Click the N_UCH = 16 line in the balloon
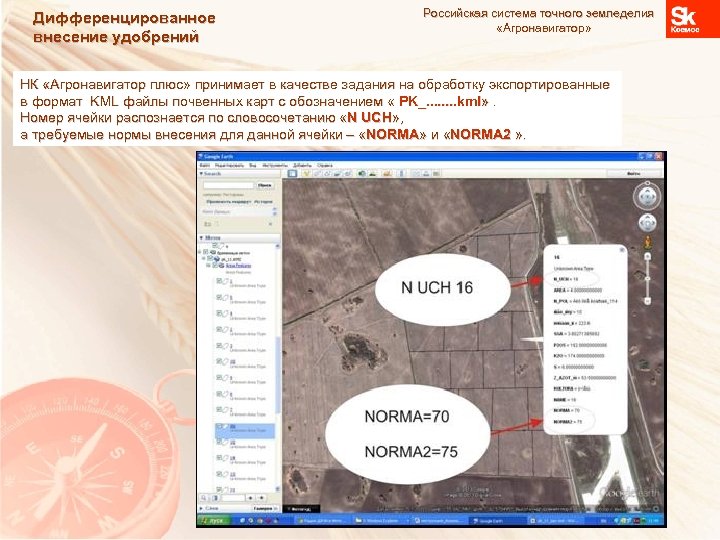Screen dimensions: 720x540 pyautogui.click(x=566, y=279)
